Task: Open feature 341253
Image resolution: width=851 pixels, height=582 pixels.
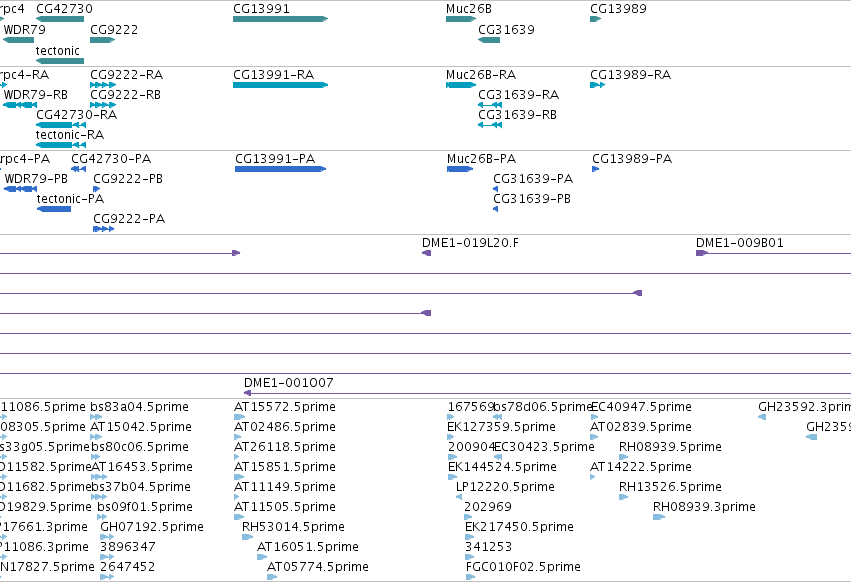Action: [488, 547]
